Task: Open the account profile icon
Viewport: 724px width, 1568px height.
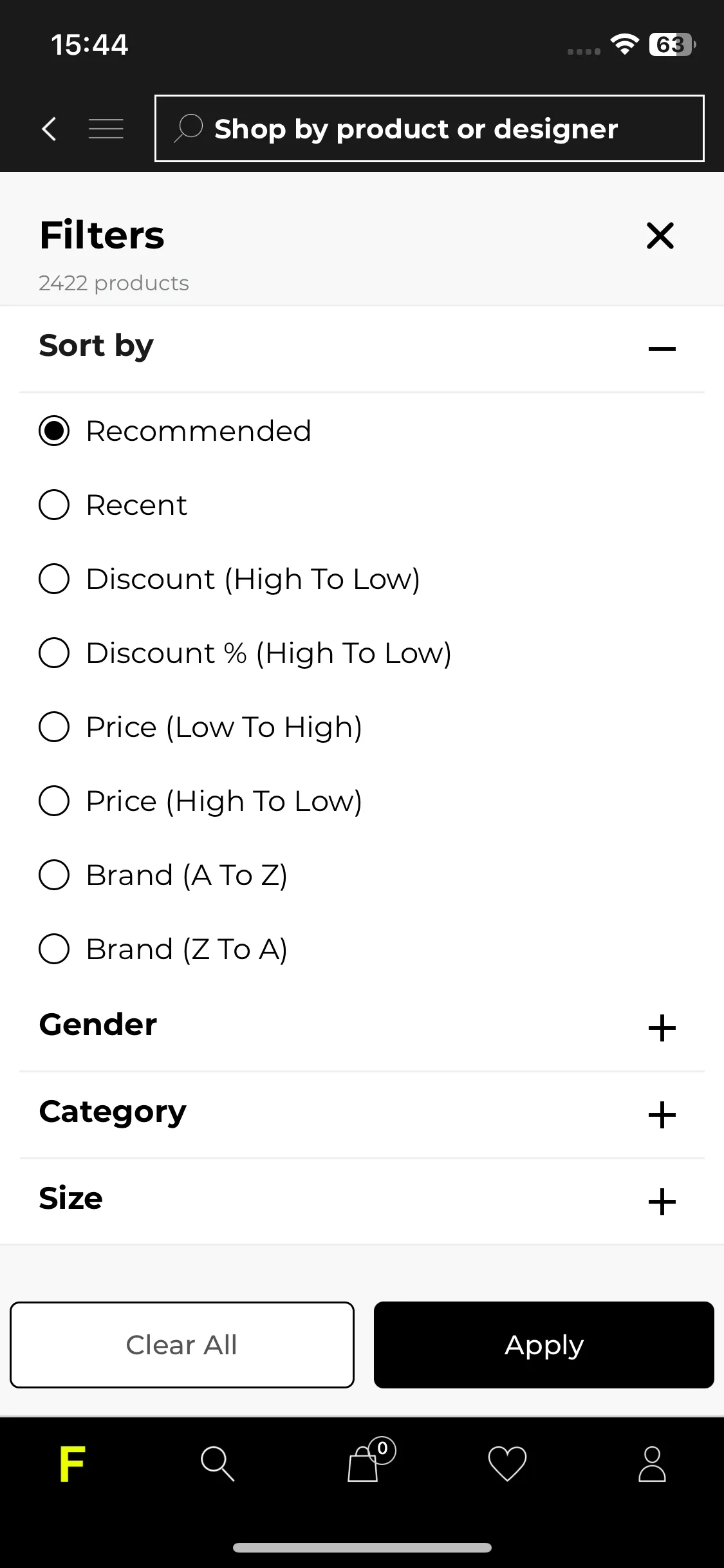Action: [x=652, y=1464]
